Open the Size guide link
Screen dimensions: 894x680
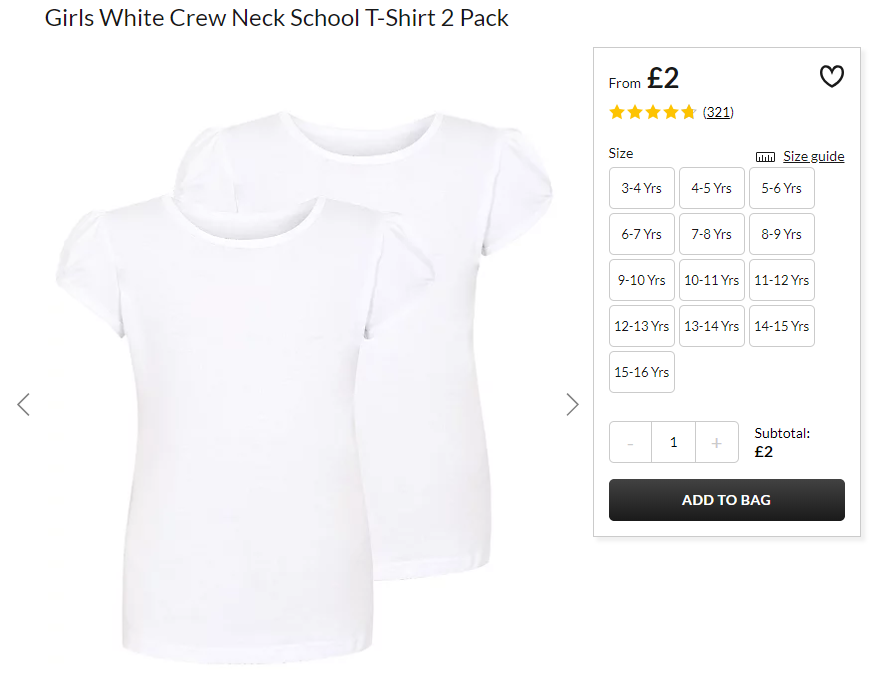click(x=814, y=156)
